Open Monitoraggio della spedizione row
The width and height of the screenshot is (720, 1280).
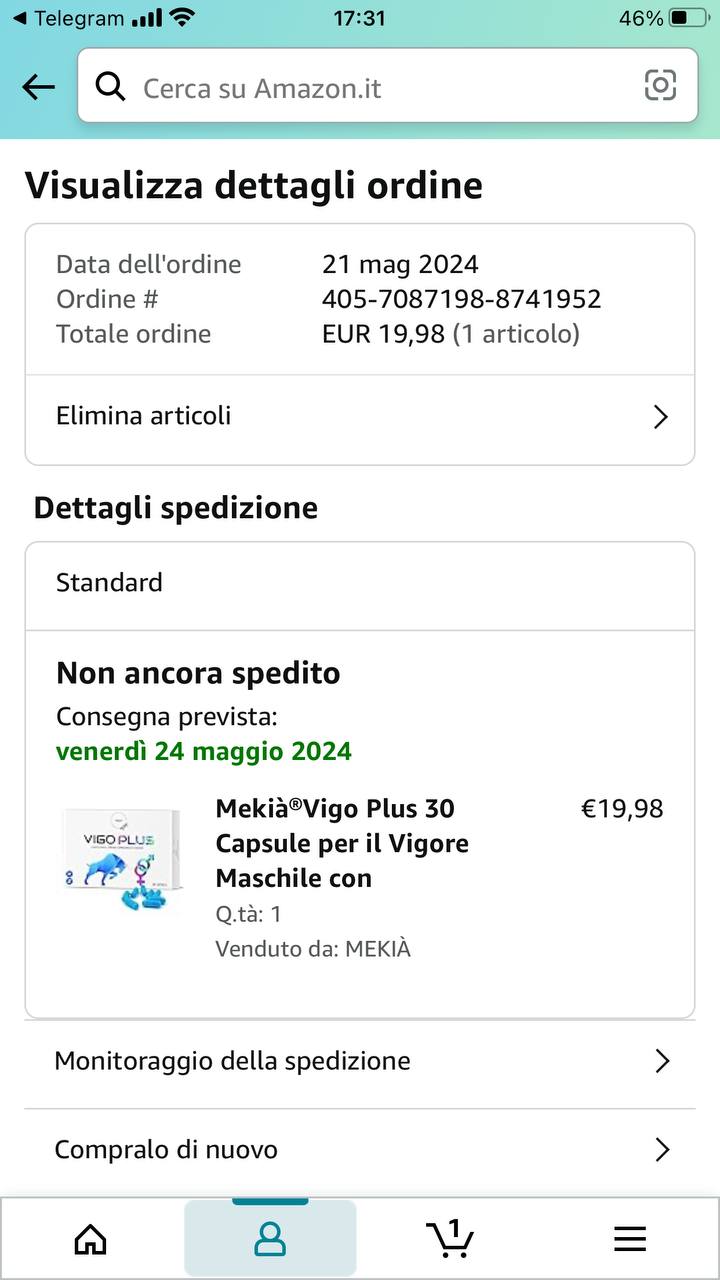pyautogui.click(x=232, y=1061)
